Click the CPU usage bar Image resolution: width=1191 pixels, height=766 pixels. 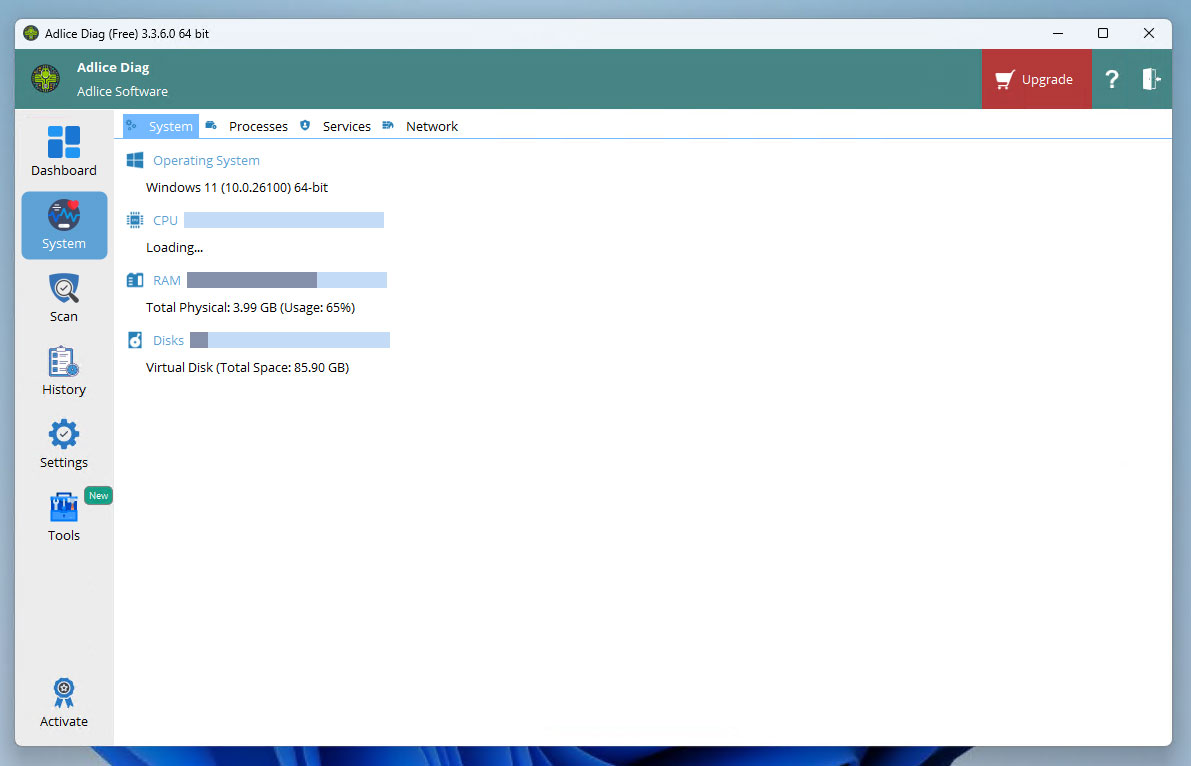click(x=284, y=220)
